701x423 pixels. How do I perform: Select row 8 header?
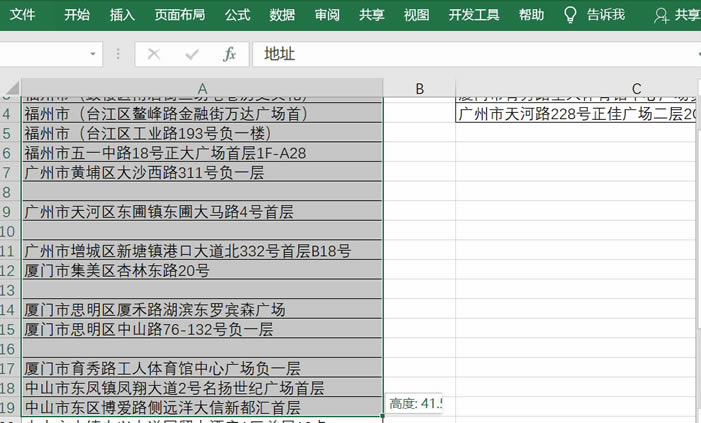10,192
